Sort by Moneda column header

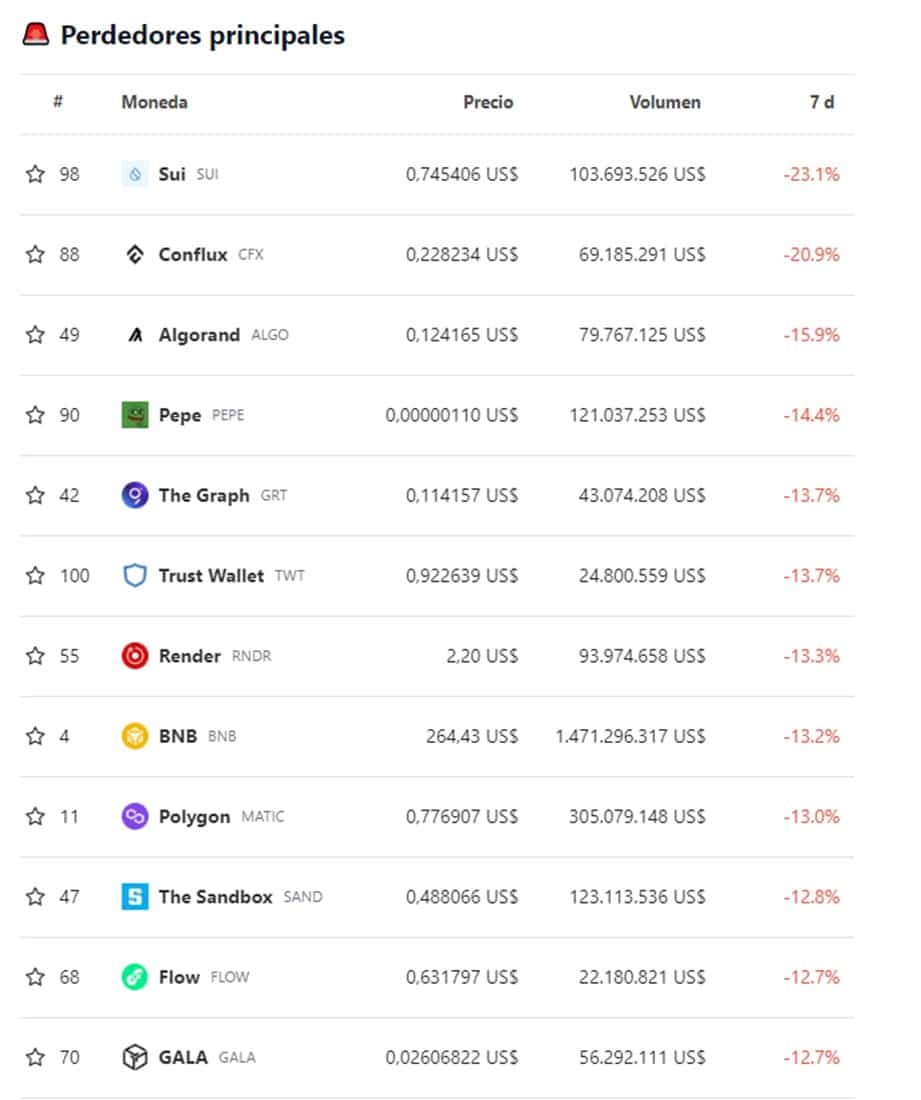click(154, 102)
